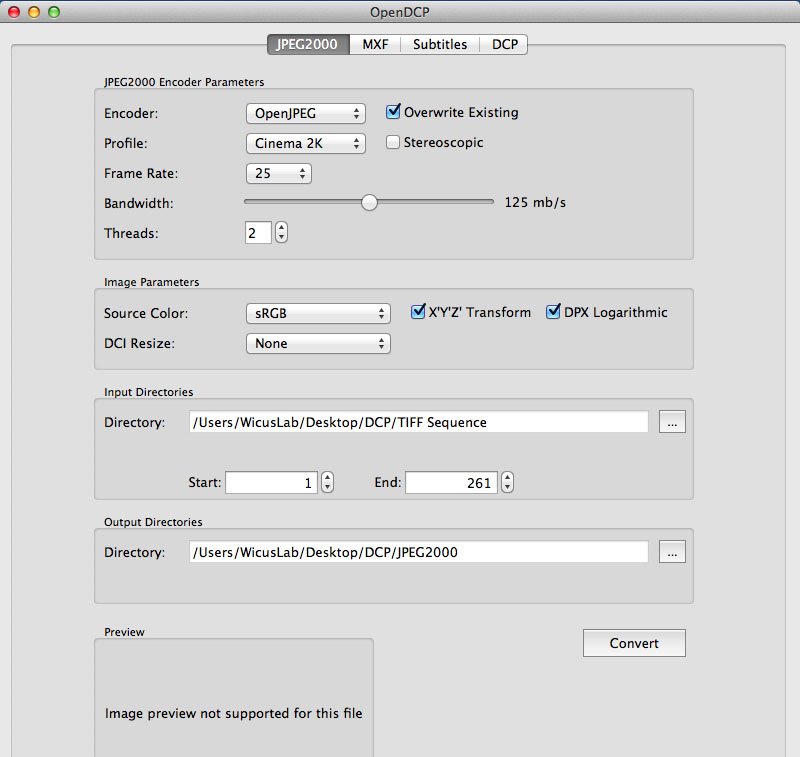Decrement the End frame value
Viewport: 800px width, 757px height.
(x=507, y=488)
